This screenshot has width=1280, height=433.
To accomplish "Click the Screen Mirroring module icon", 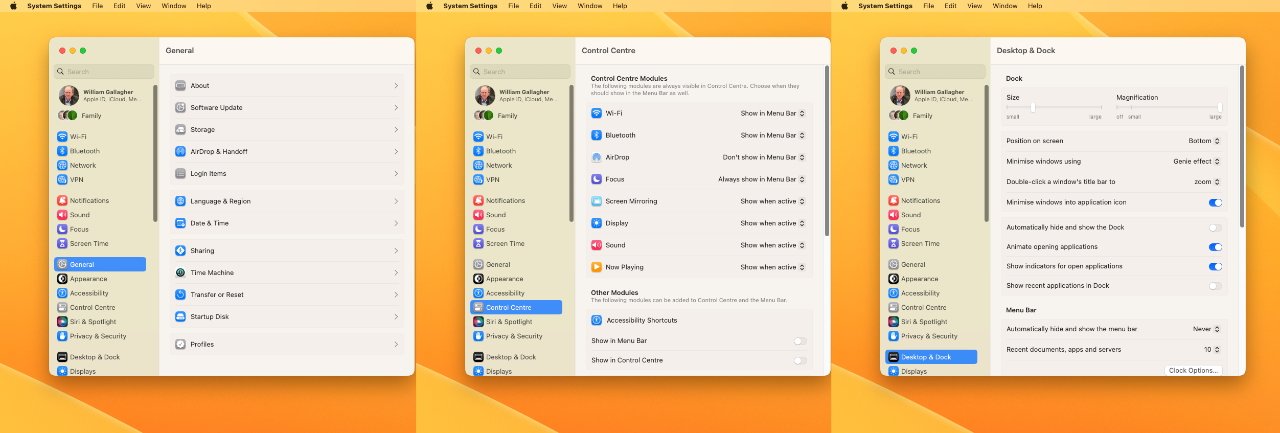I will click(x=596, y=201).
